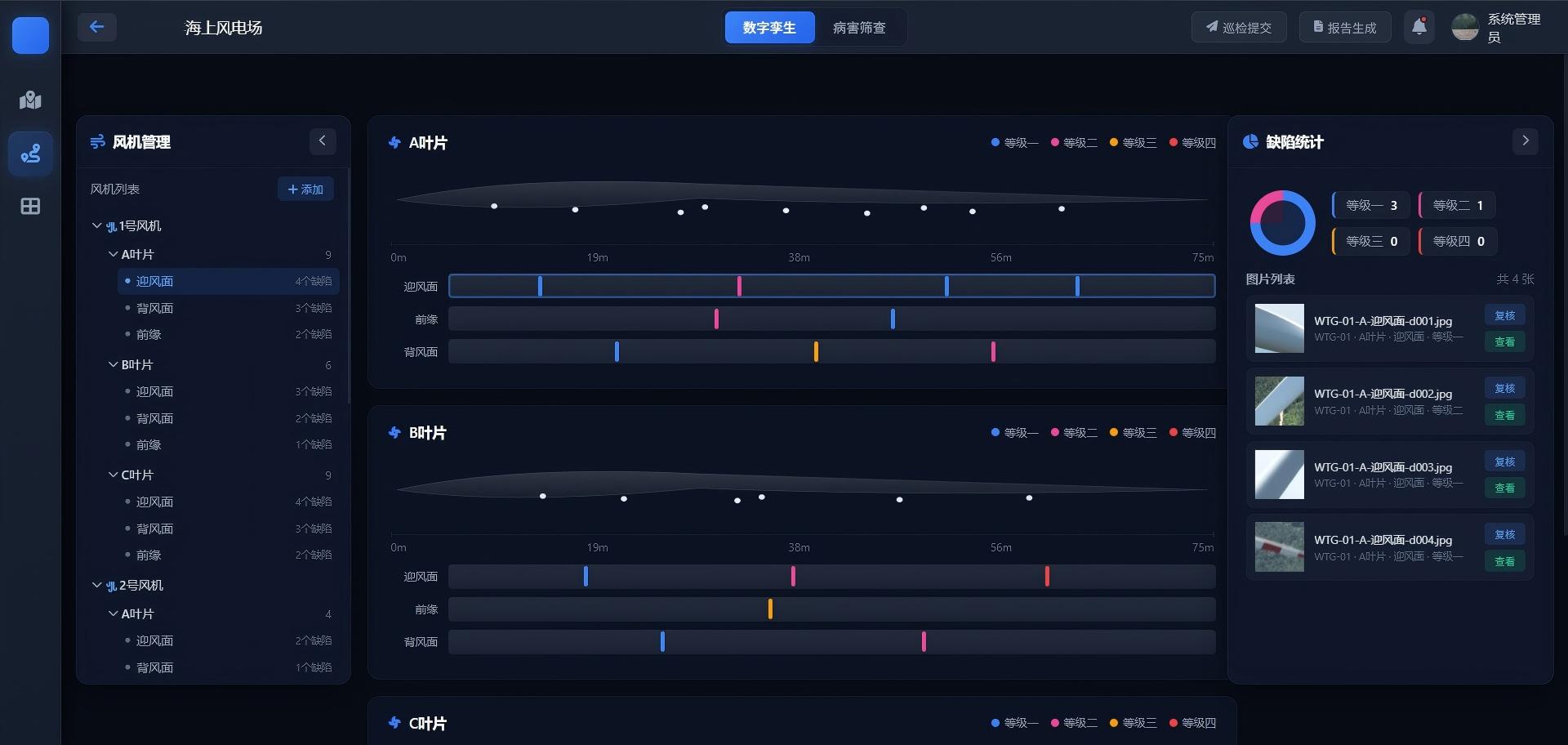Click the back arrow button

[96, 27]
